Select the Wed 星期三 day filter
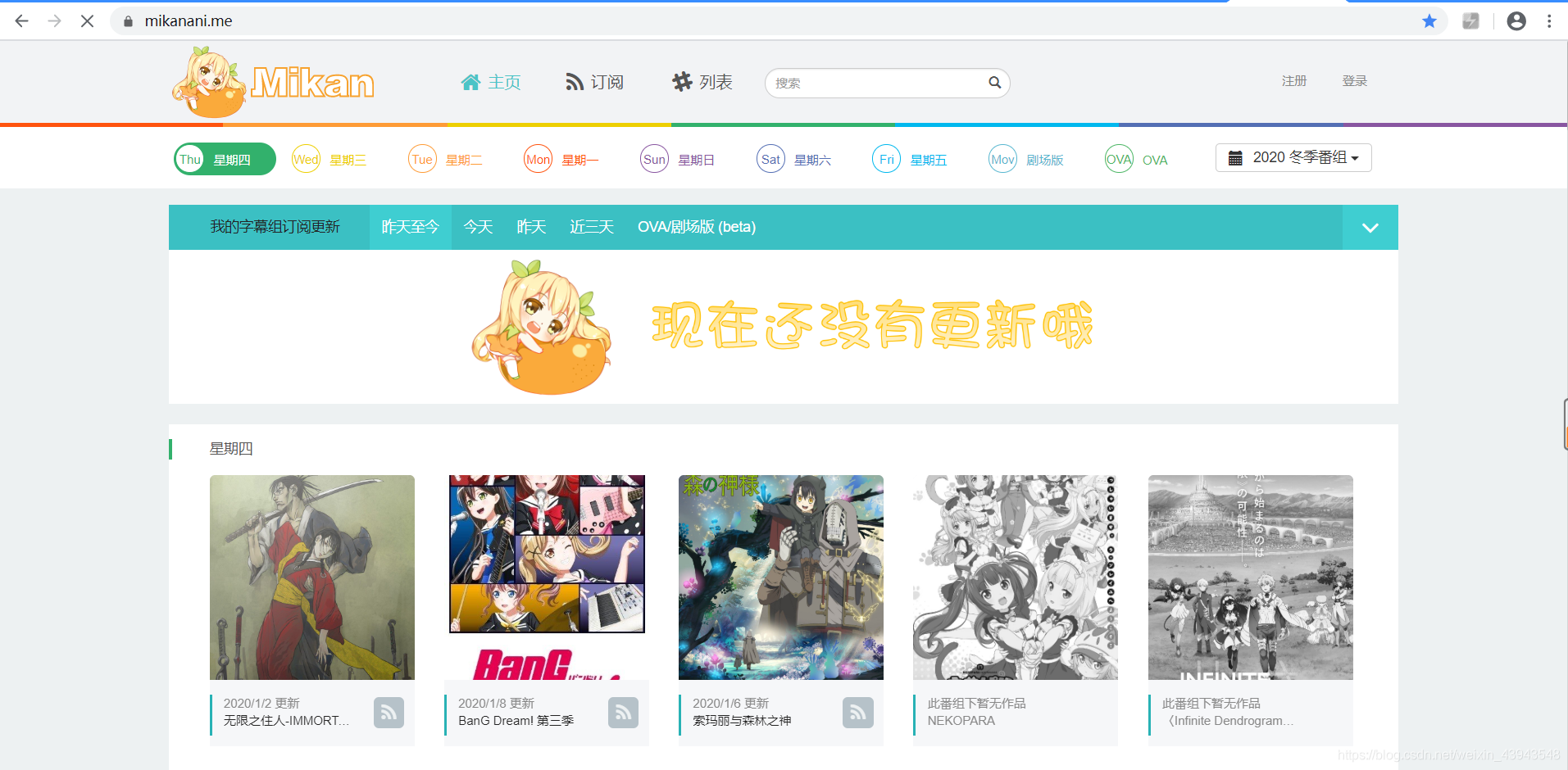The width and height of the screenshot is (1568, 770). [330, 159]
